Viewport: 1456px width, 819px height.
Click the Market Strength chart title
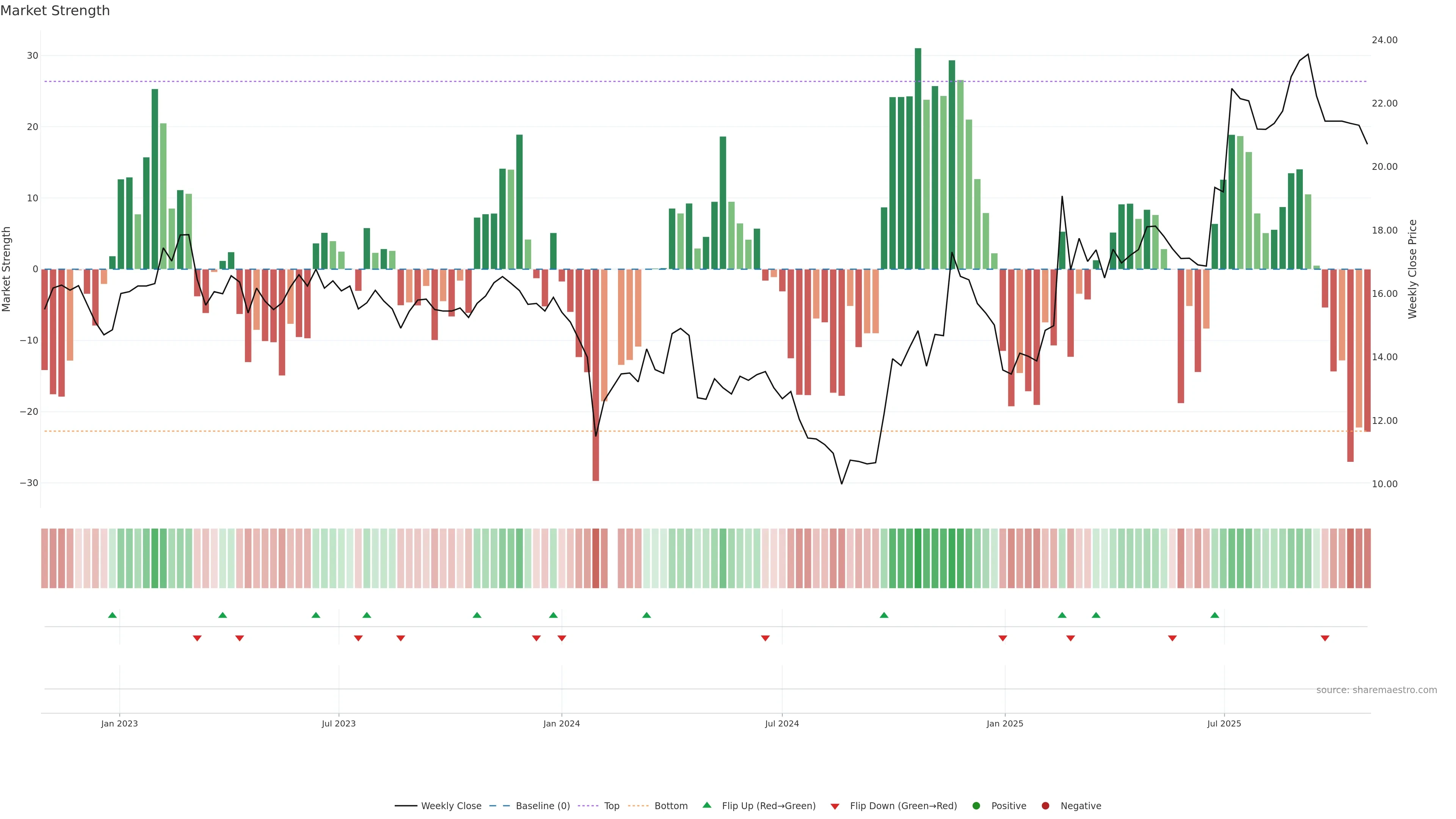pyautogui.click(x=55, y=11)
